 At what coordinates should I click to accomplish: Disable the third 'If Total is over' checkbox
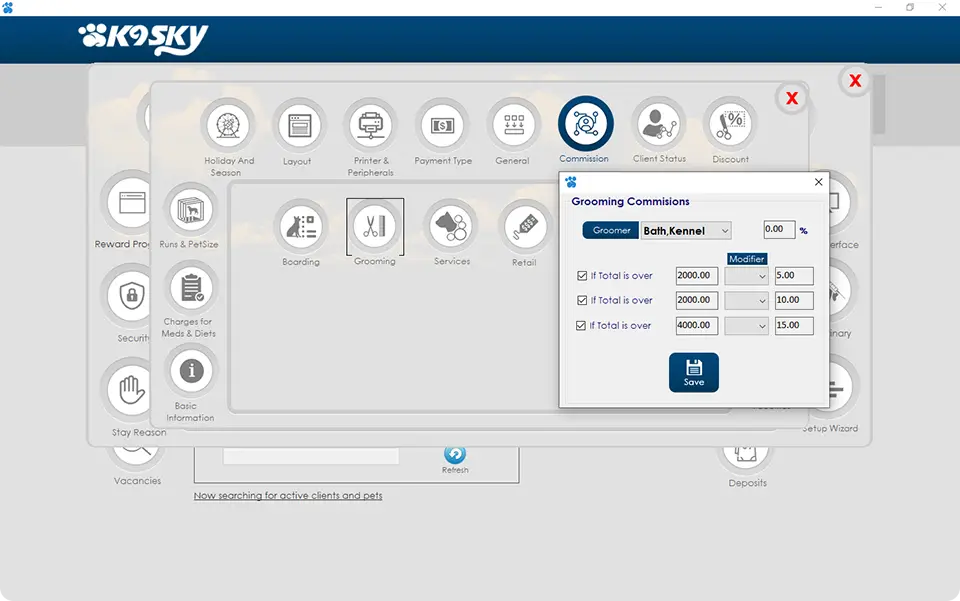[x=583, y=326]
